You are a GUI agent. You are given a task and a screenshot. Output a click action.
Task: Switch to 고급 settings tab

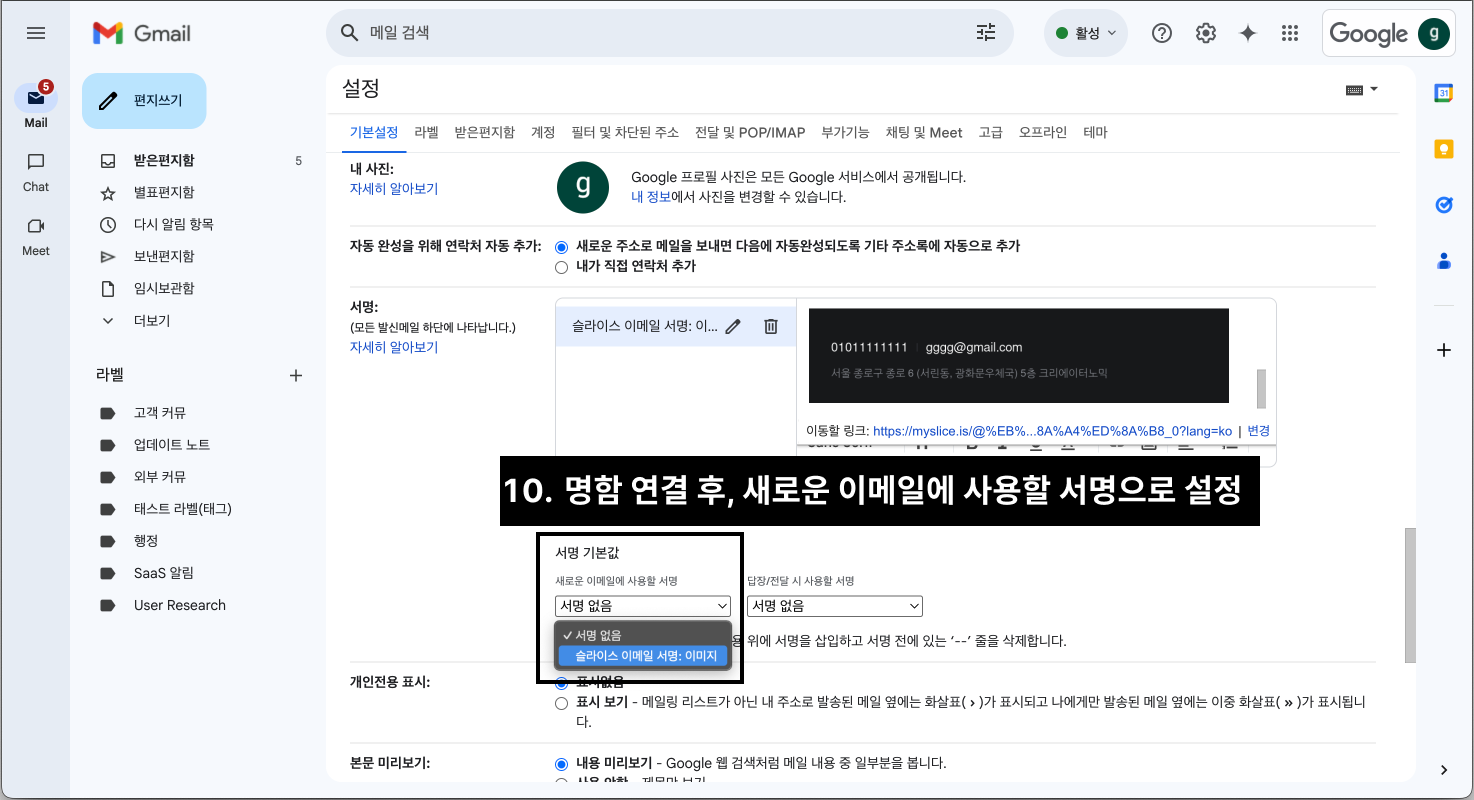pos(990,132)
